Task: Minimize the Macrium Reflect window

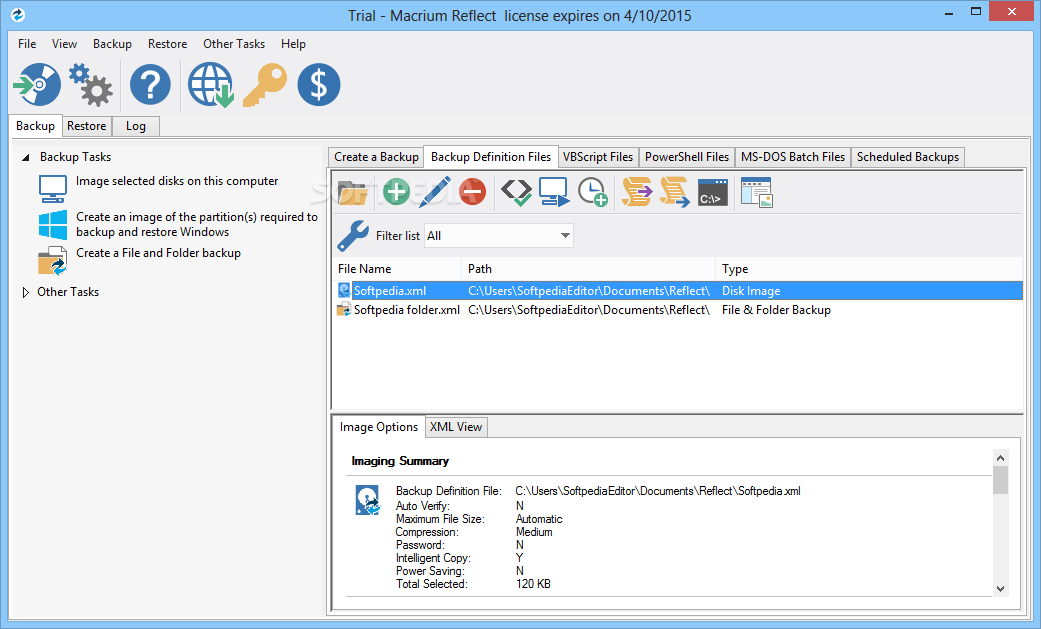Action: [949, 12]
